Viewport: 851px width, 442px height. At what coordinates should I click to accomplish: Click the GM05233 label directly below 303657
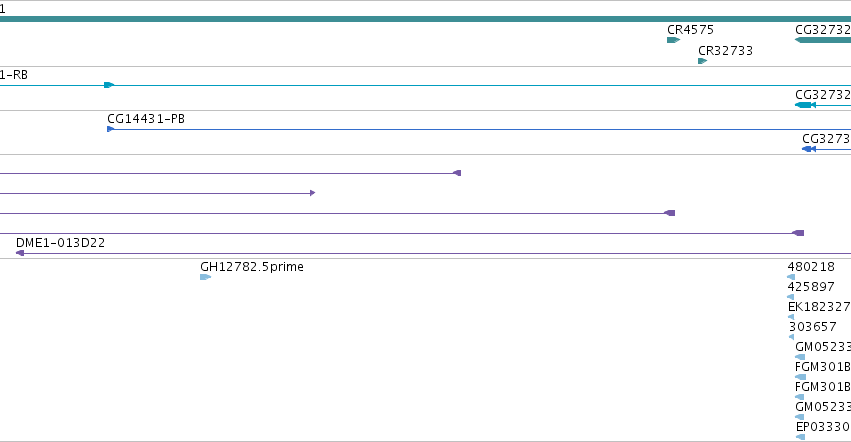tap(823, 348)
